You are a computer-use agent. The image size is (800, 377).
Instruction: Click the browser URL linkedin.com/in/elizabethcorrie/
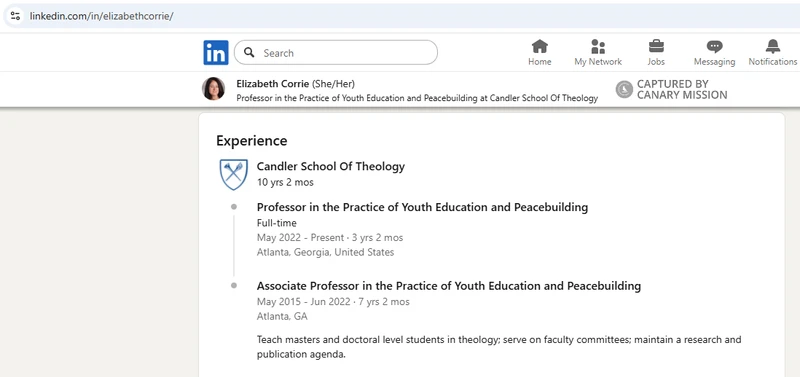tap(102, 16)
